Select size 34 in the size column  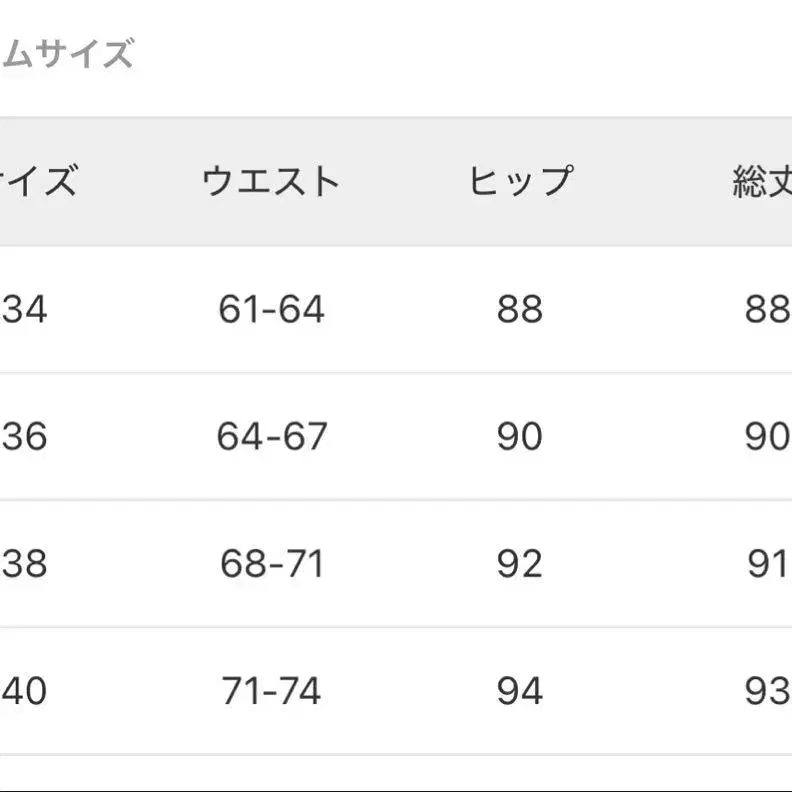coord(24,310)
